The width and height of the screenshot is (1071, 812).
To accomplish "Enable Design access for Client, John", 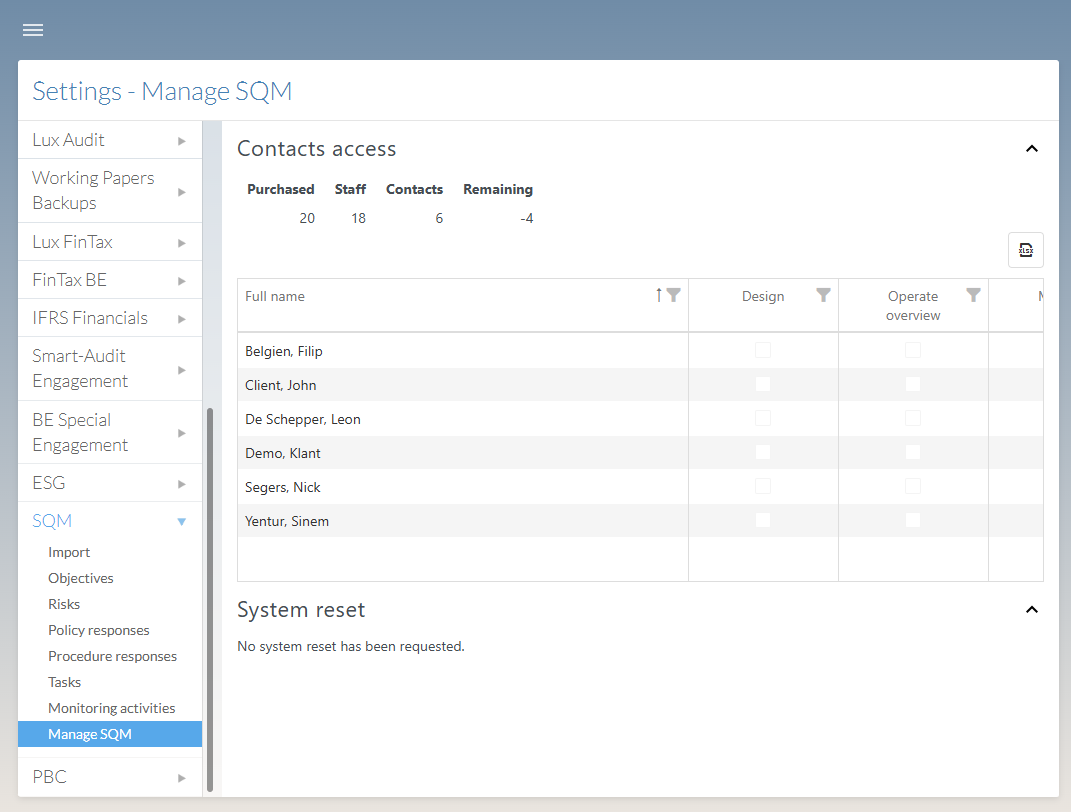I will coord(763,384).
